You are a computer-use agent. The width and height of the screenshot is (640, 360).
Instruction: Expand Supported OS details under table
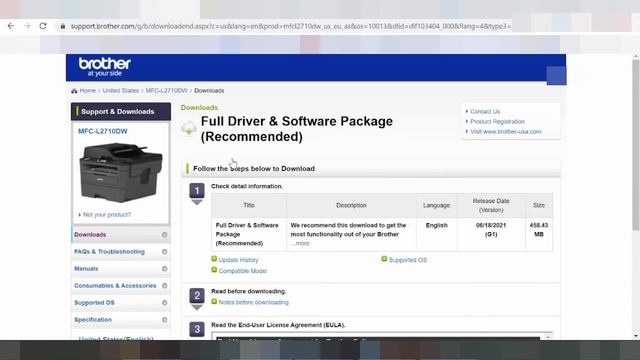[x=407, y=260]
